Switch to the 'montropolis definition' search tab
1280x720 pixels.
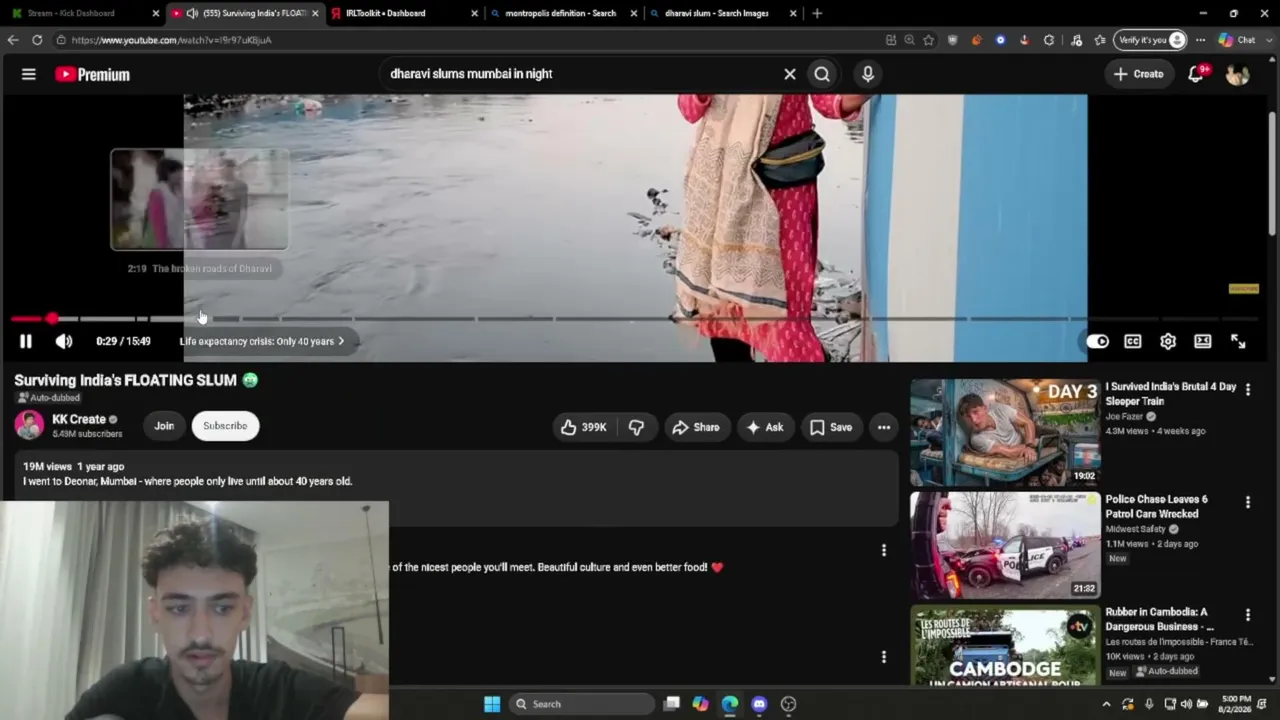565,13
